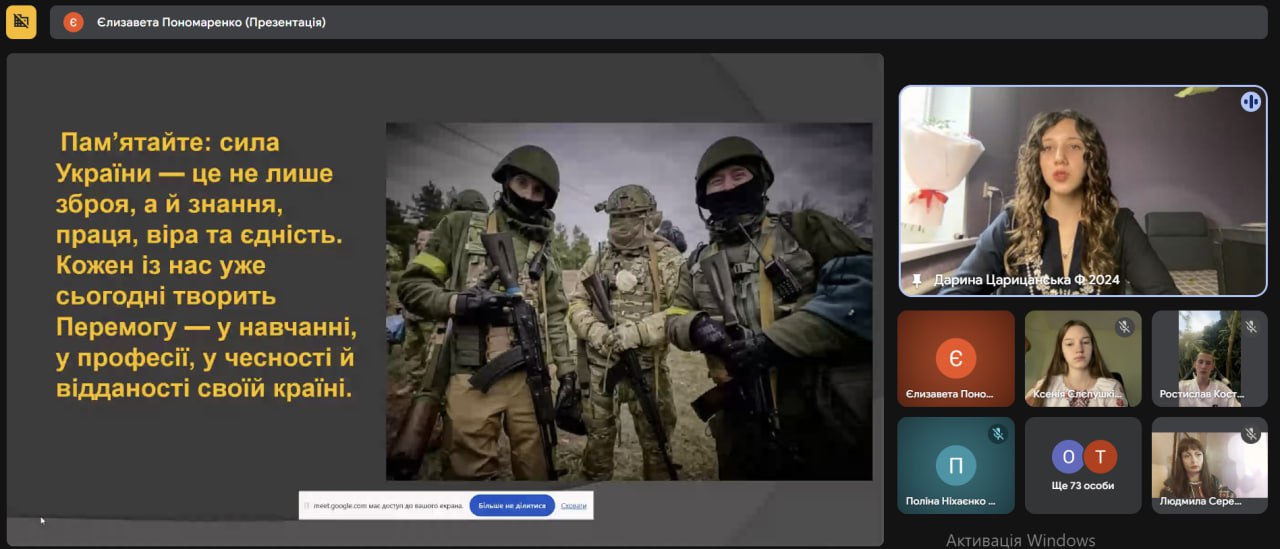Click muted mic icon on Поліна's tile
The width and height of the screenshot is (1280, 549).
pyautogui.click(x=997, y=434)
